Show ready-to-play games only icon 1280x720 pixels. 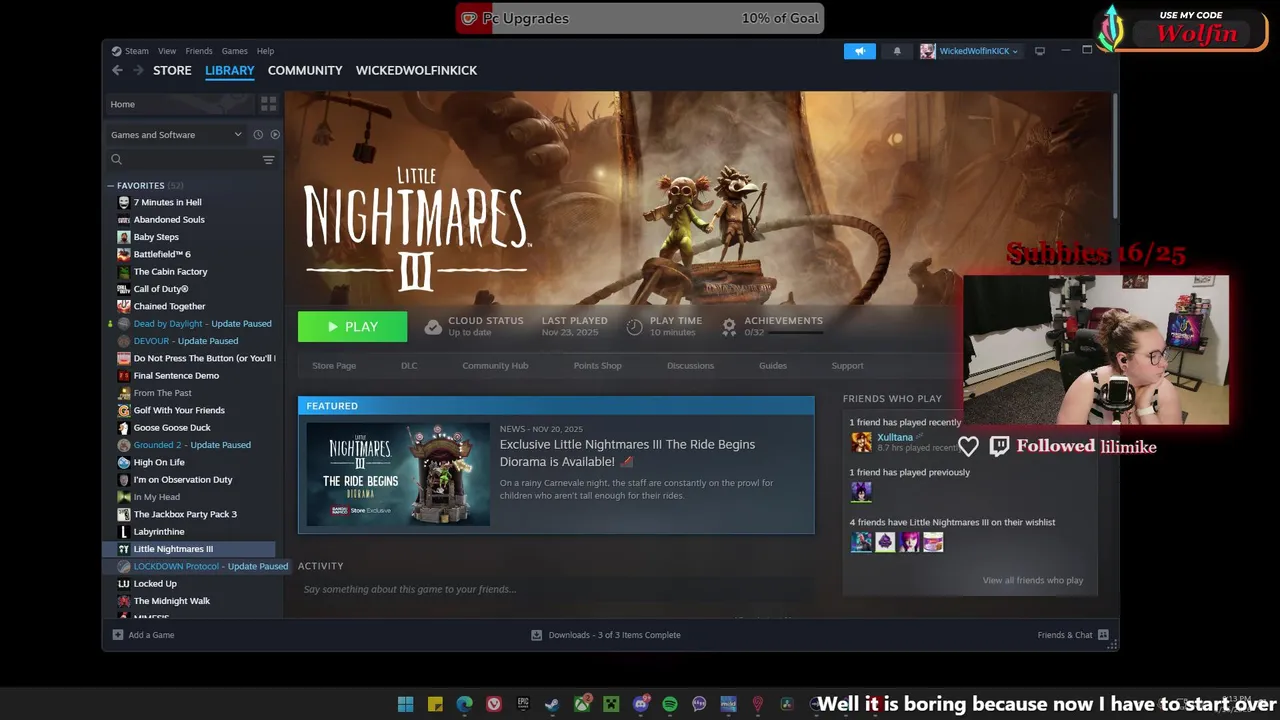click(275, 134)
